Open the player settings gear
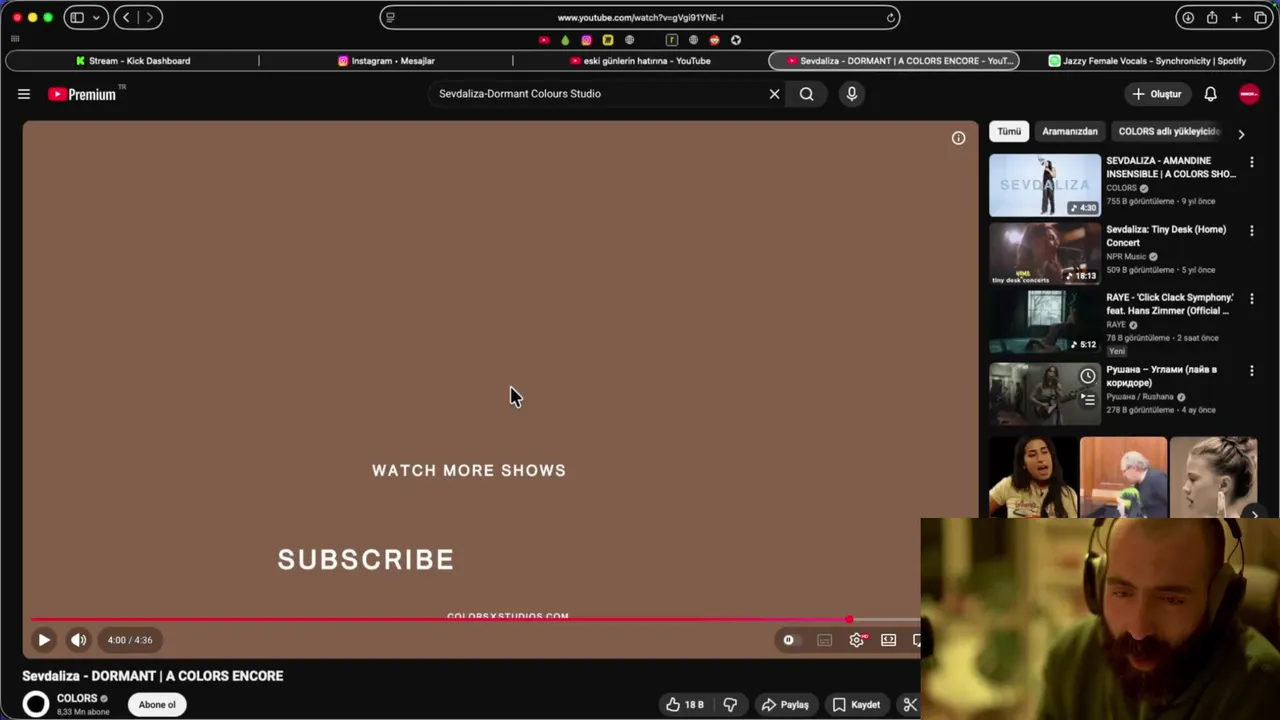 click(857, 640)
